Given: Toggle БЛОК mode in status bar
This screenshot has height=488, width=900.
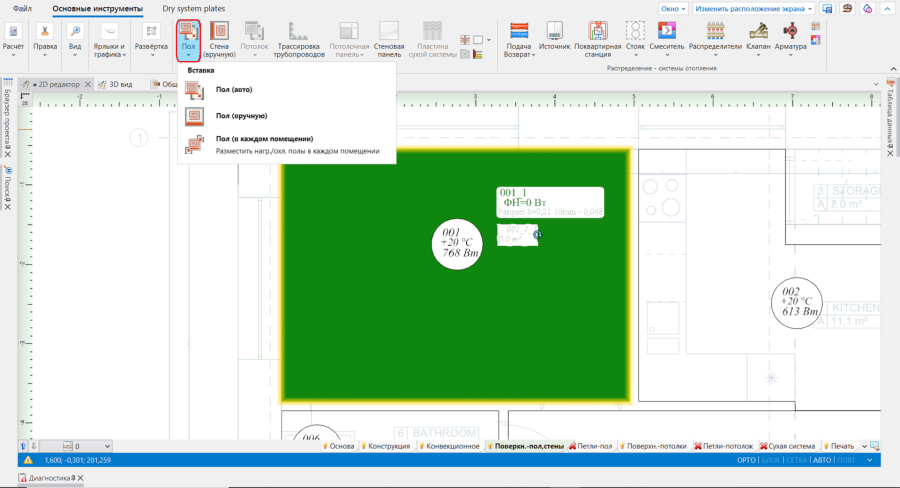Looking at the screenshot, I should click(771, 460).
